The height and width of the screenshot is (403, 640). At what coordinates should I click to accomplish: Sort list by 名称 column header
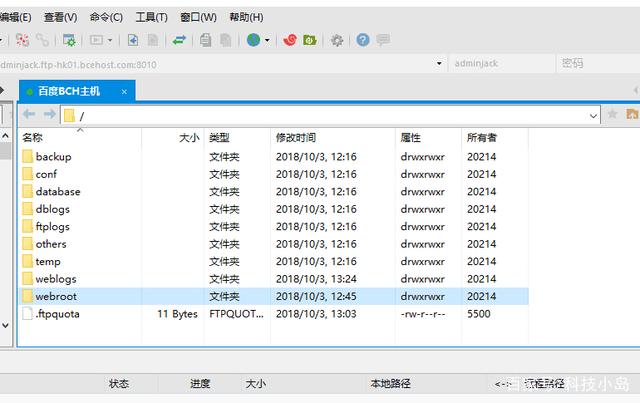[33, 137]
